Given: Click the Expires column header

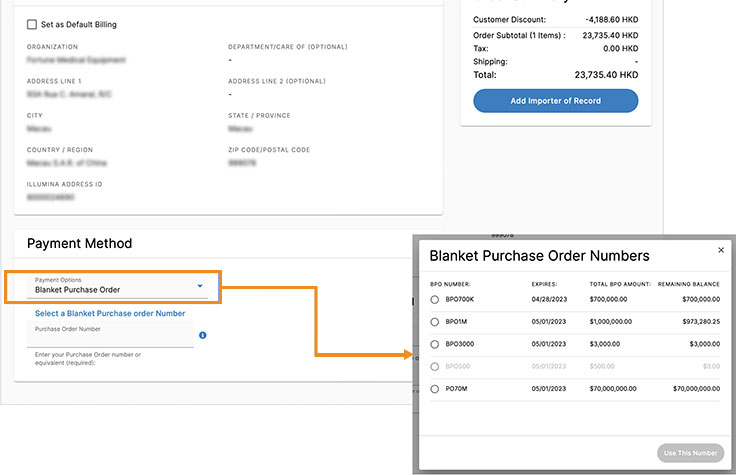Looking at the screenshot, I should 545,283.
